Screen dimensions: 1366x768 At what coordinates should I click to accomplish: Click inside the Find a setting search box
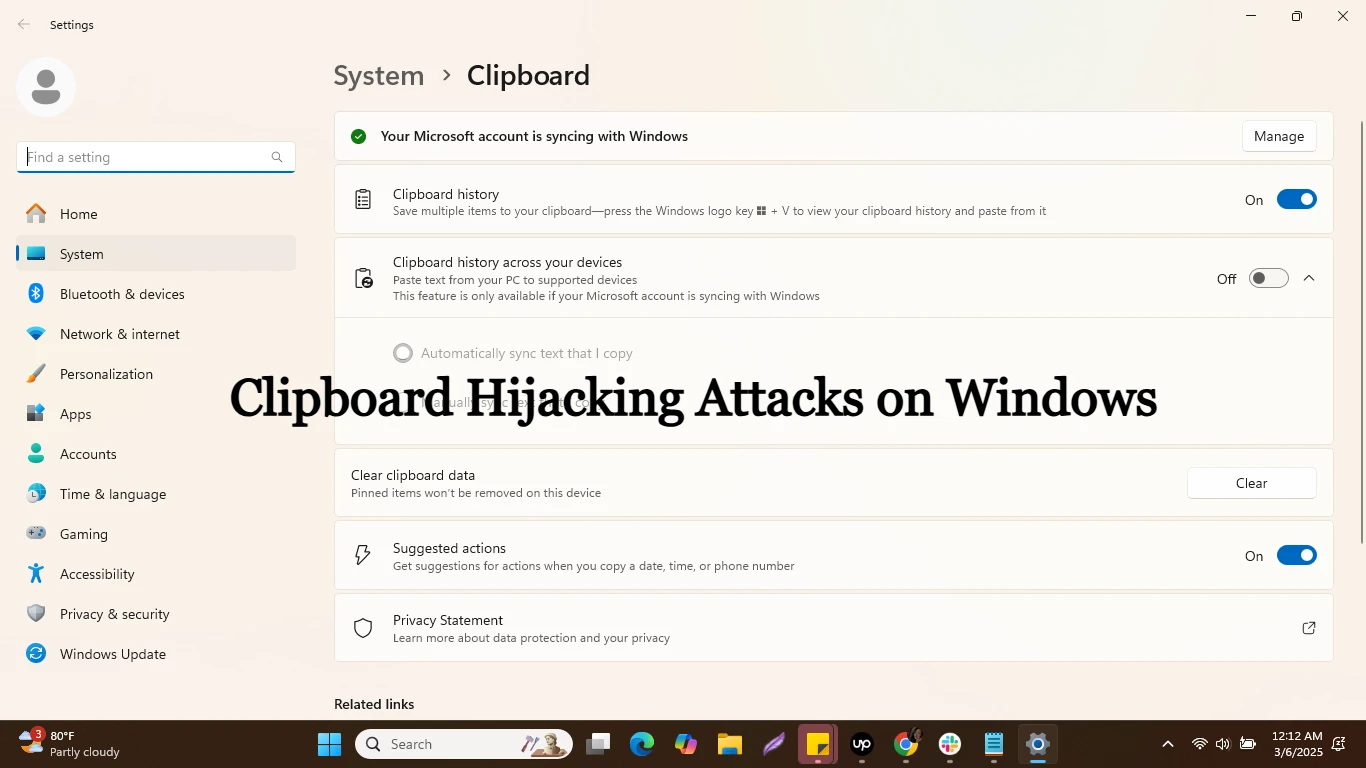150,157
